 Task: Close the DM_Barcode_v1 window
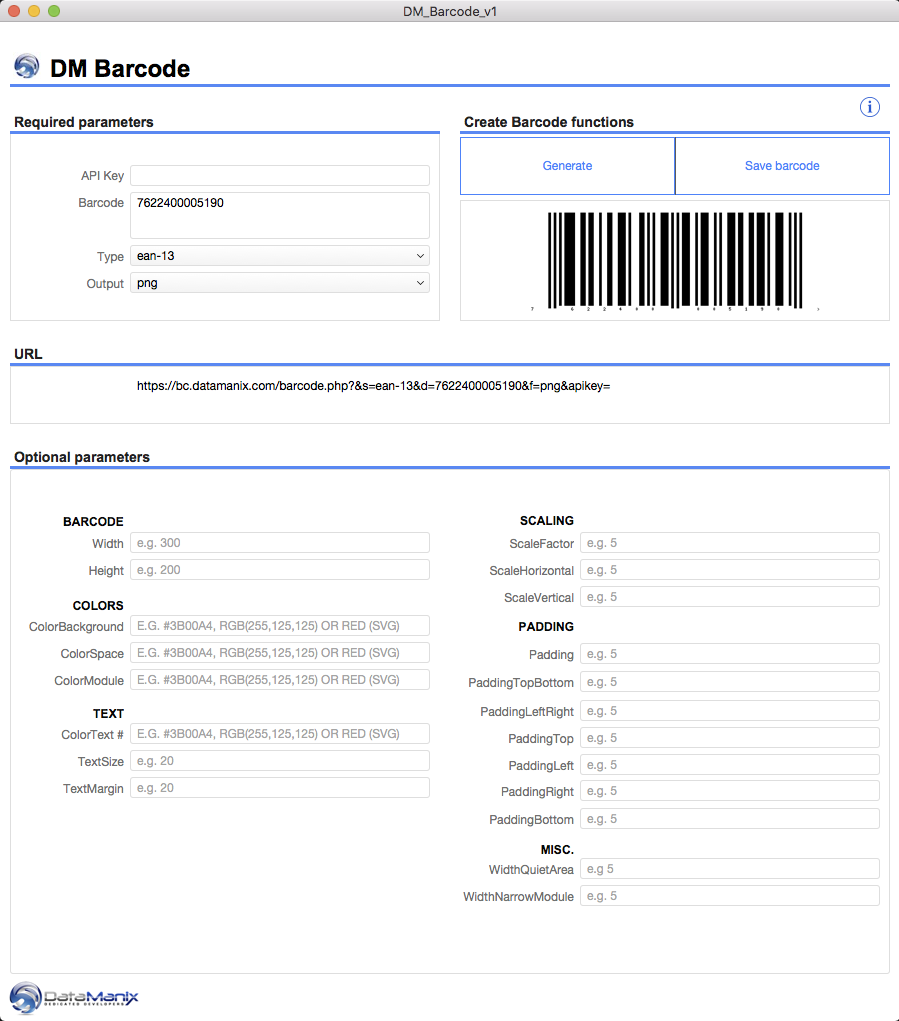pos(14,11)
